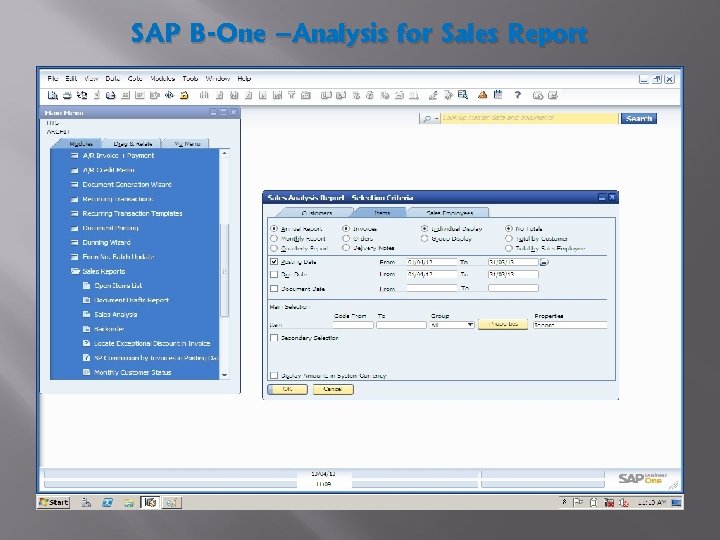720x540 pixels.
Task: Open the Calendar toolbar icon
Action: click(x=498, y=95)
